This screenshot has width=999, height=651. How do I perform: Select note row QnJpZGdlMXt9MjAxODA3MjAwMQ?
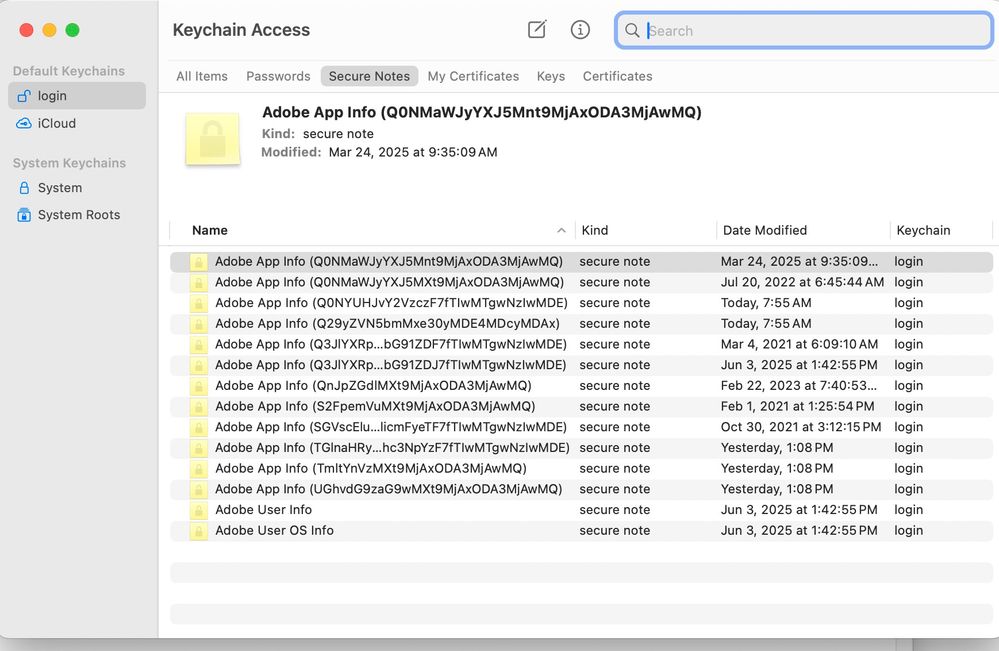[x=581, y=386]
